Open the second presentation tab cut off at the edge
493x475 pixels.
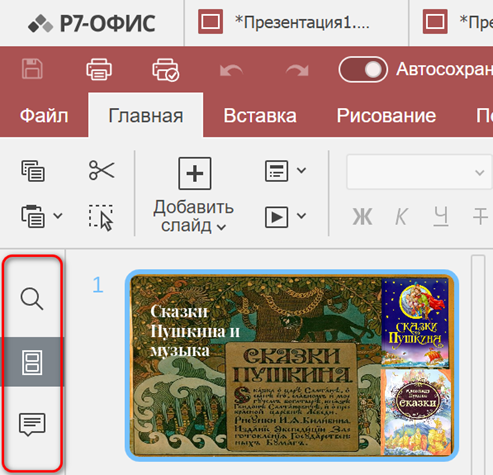click(x=451, y=23)
